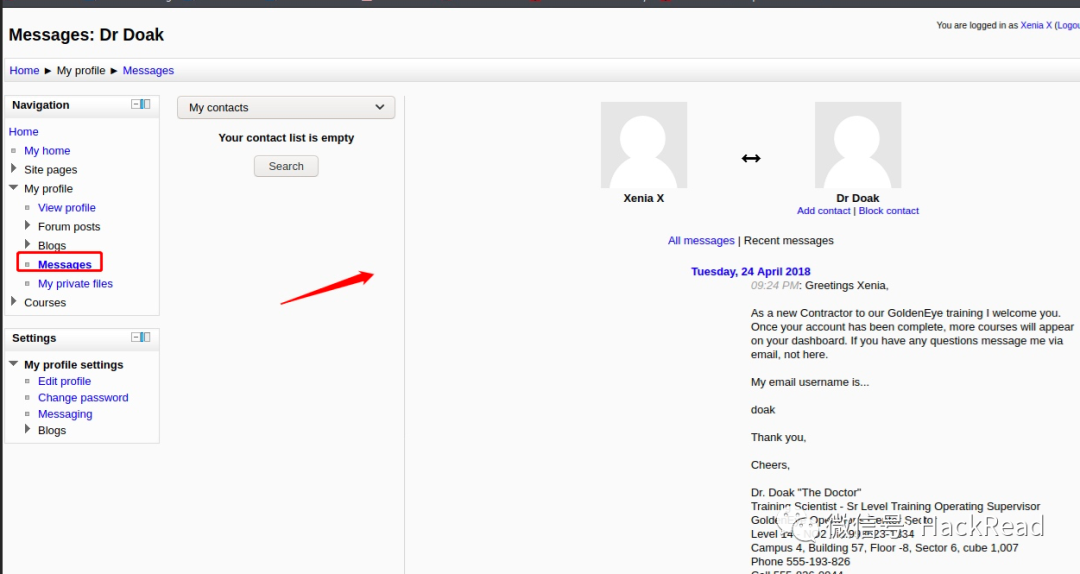Open the My home link
Screen dimensions: 1080x574
coord(47,150)
